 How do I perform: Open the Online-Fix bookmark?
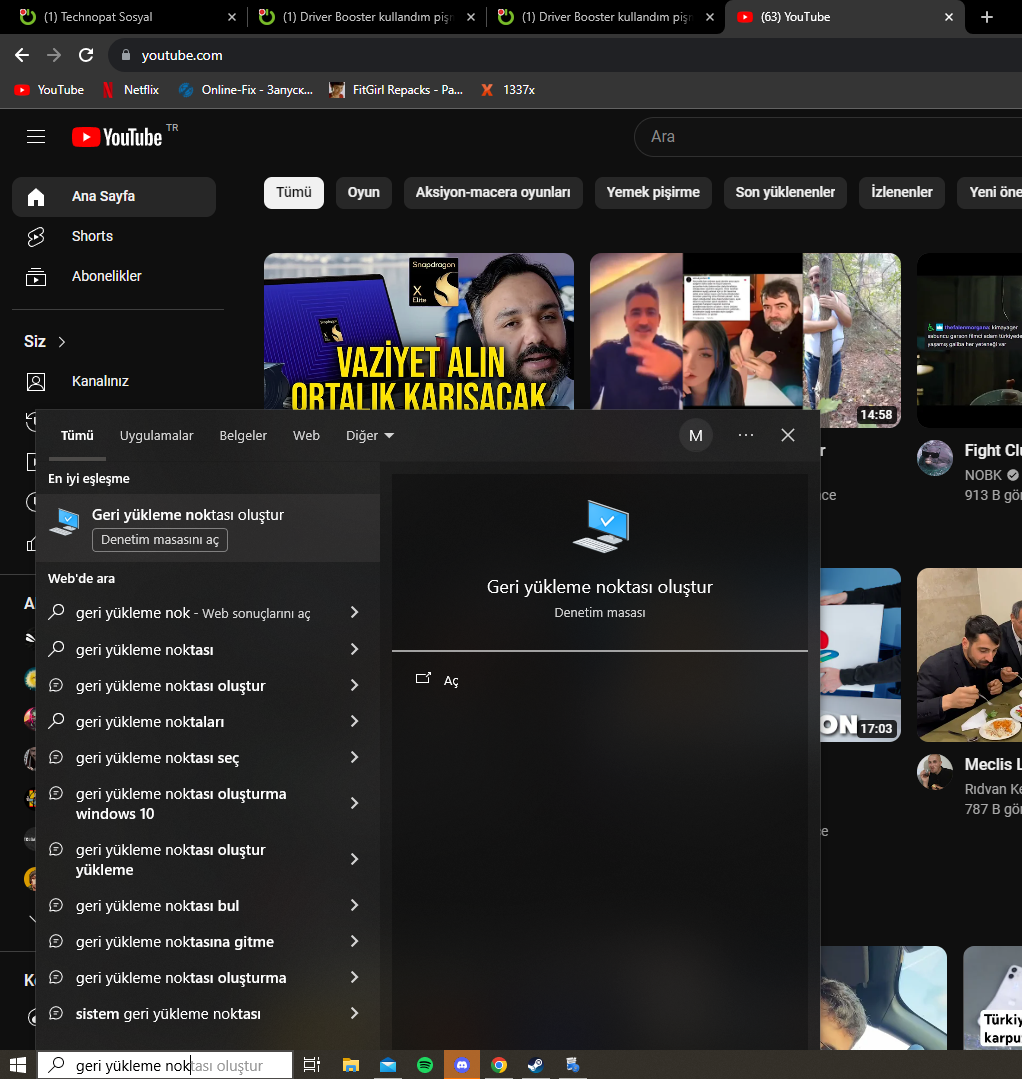[246, 90]
